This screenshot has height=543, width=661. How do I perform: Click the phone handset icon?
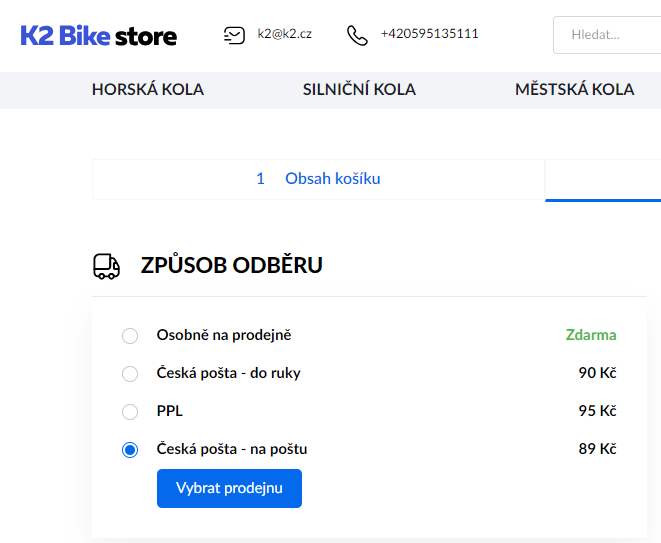tap(357, 35)
